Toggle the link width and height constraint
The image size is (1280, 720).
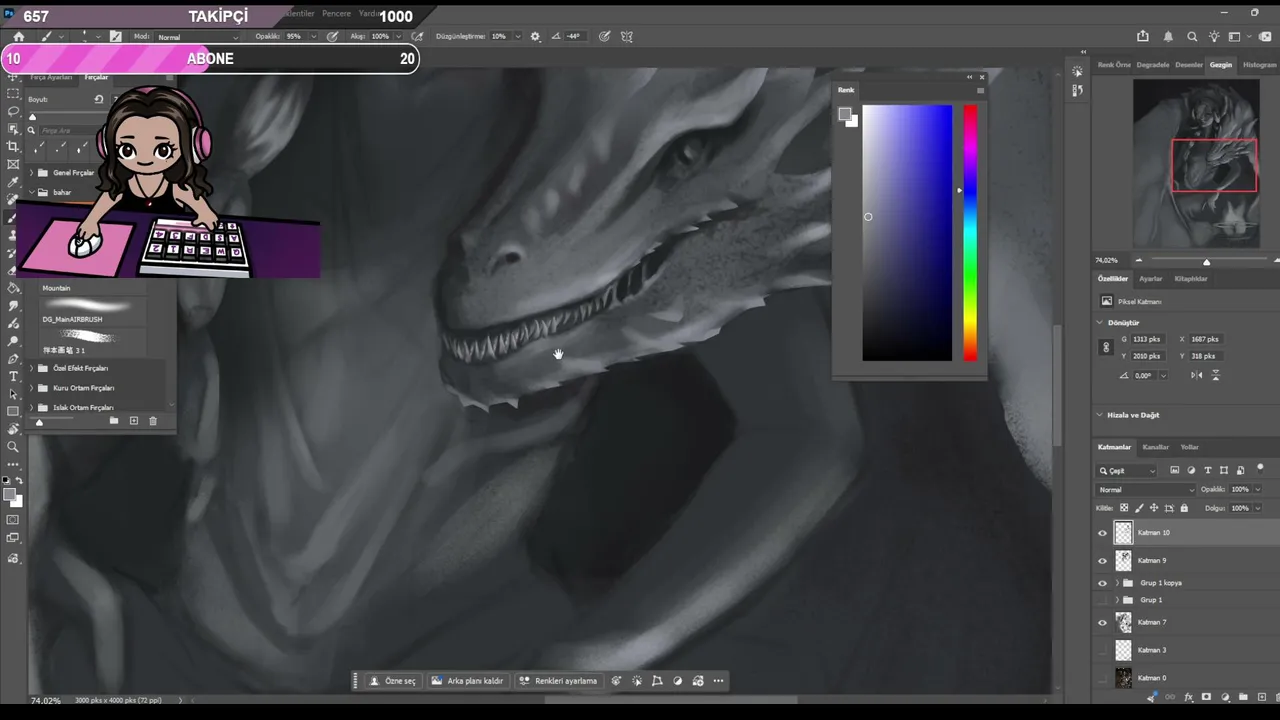tap(1105, 347)
